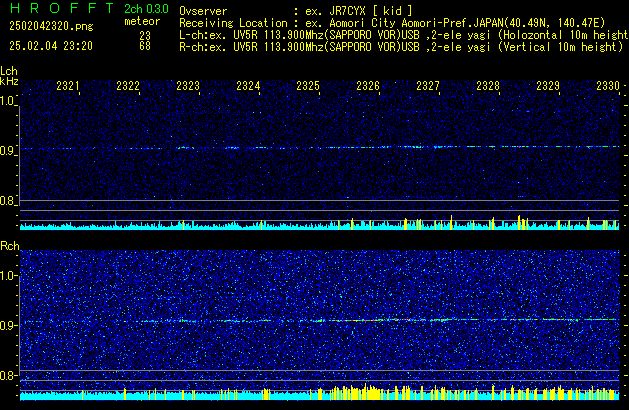Click the Receiving Location Aomori City line
Screen dimensions: 629x410
tap(392, 23)
